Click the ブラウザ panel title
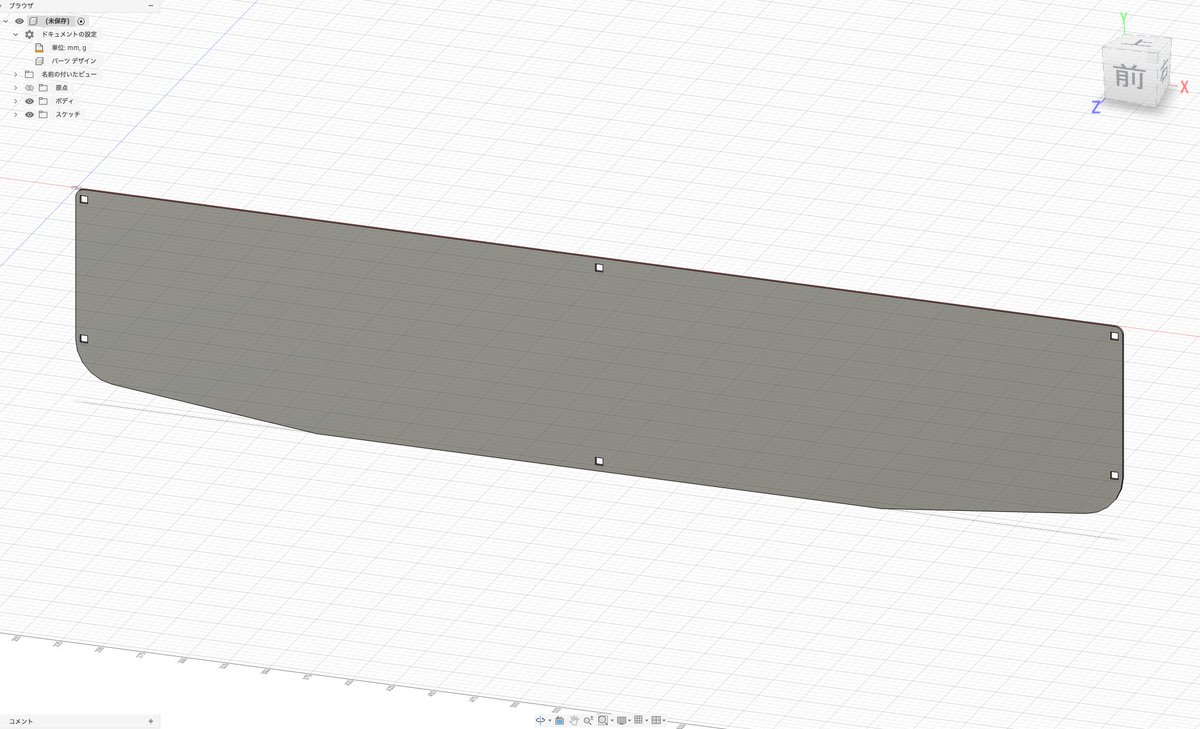This screenshot has height=729, width=1200. coord(21,6)
